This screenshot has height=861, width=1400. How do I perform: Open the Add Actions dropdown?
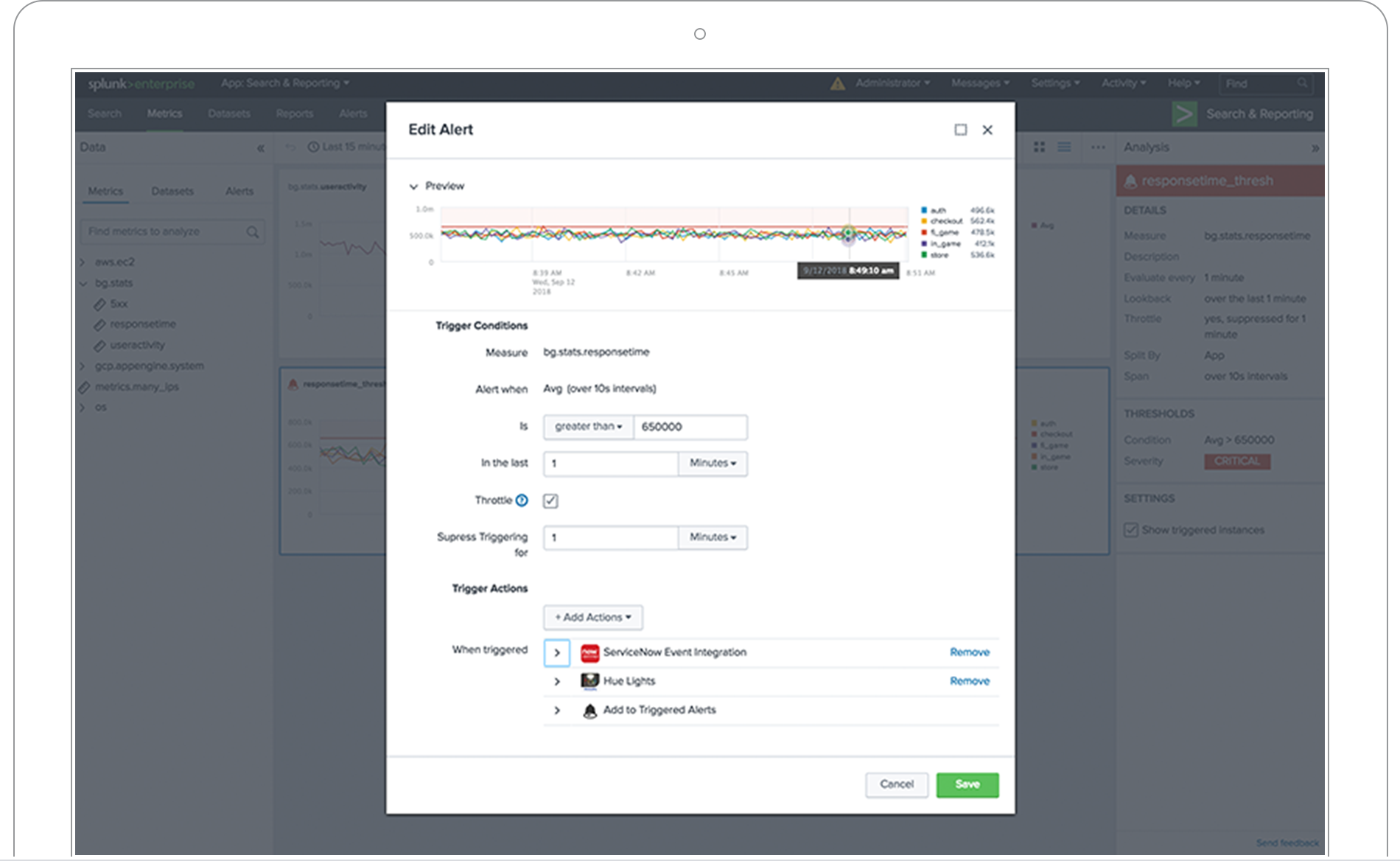coord(593,618)
